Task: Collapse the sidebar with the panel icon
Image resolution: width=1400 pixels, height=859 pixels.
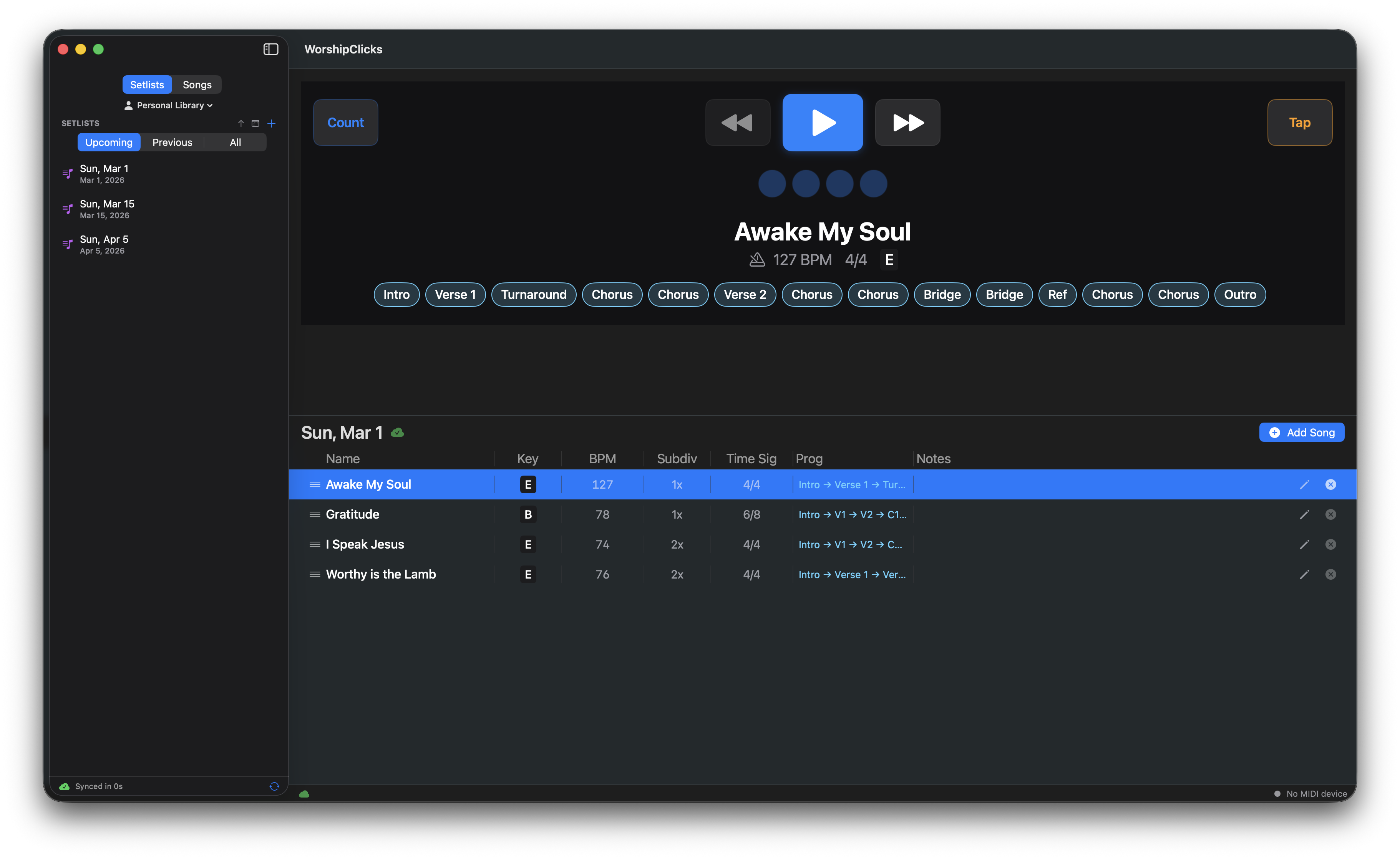Action: tap(271, 50)
